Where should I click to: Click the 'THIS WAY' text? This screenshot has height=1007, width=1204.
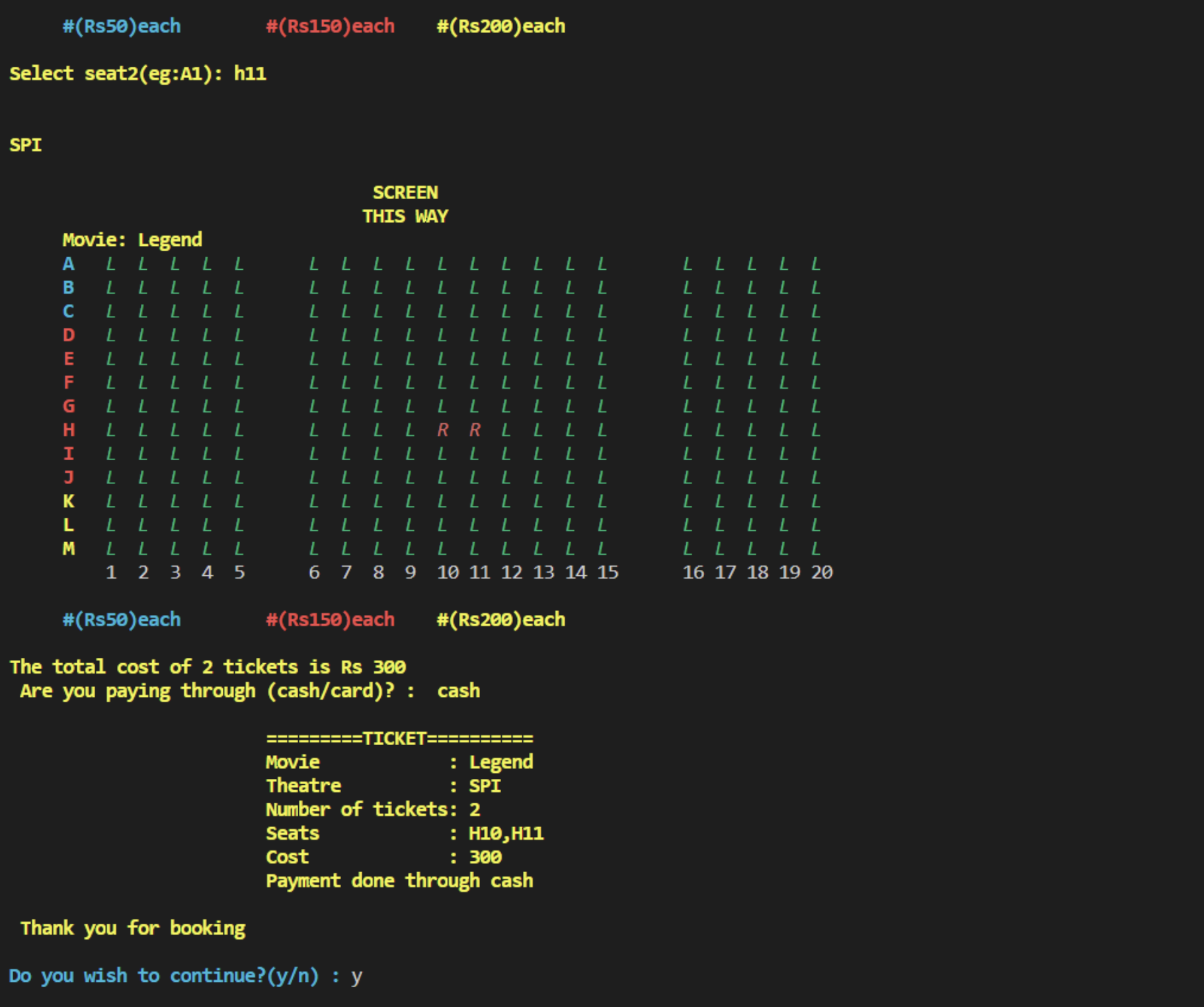[405, 216]
